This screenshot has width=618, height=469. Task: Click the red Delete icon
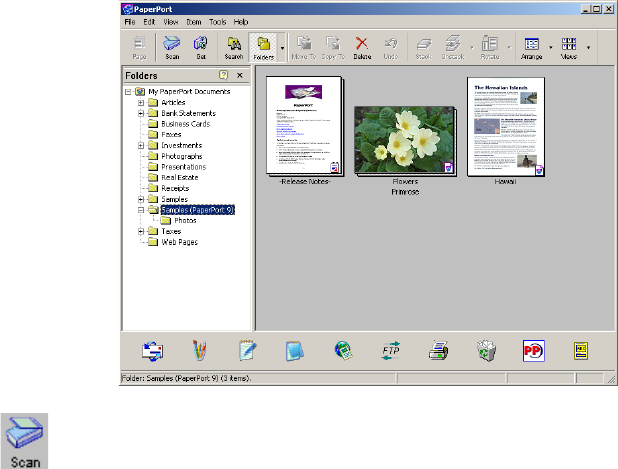point(362,47)
